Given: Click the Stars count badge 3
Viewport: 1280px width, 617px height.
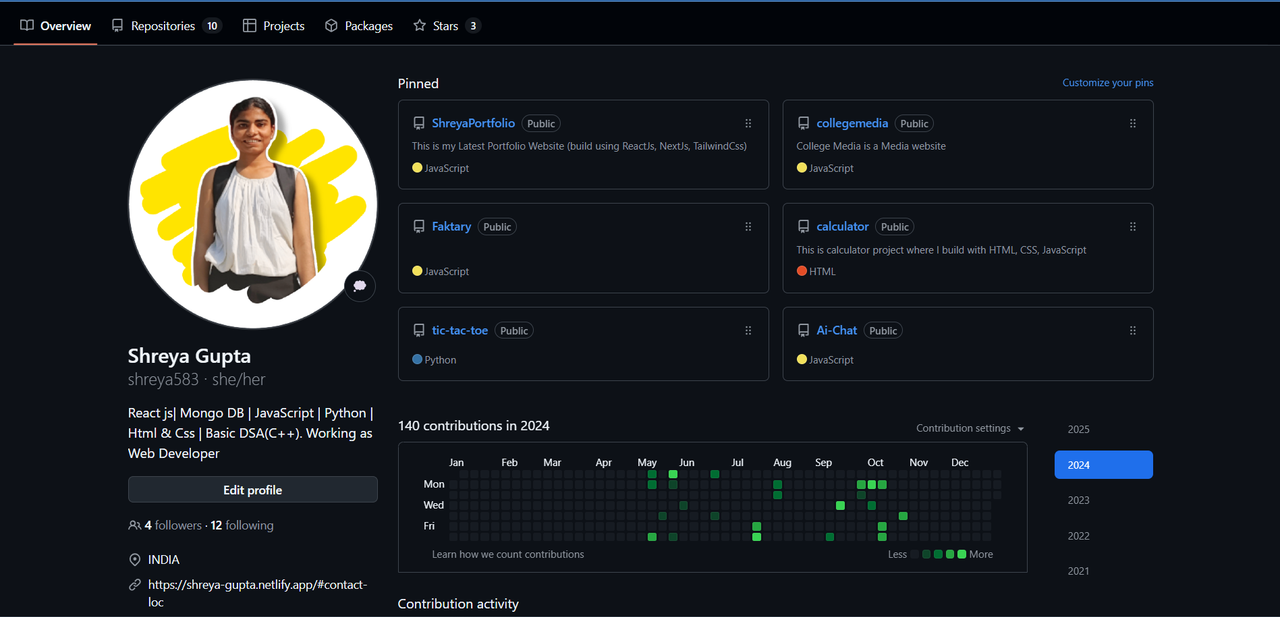Looking at the screenshot, I should coord(473,26).
